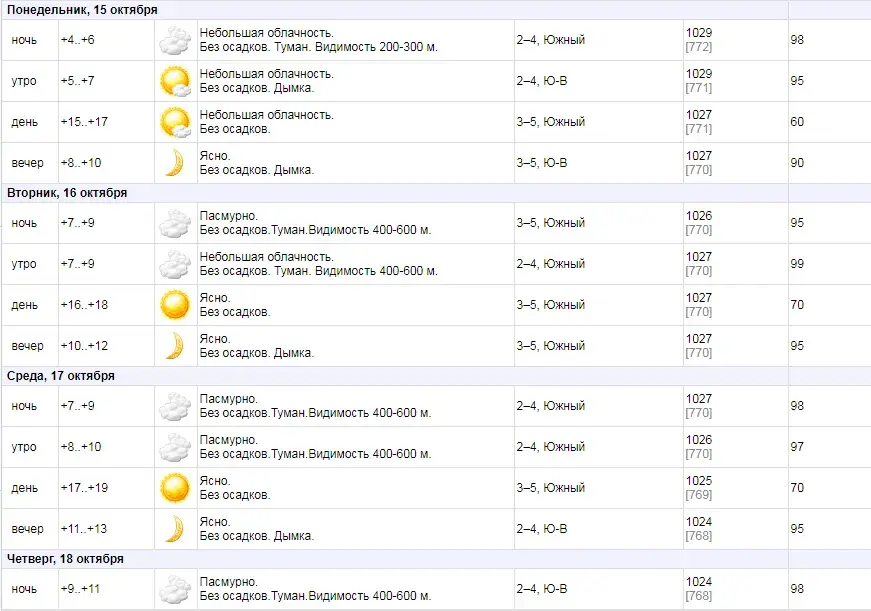
Task: Click Thursday night overcast cloud icon
Action: tap(175, 588)
